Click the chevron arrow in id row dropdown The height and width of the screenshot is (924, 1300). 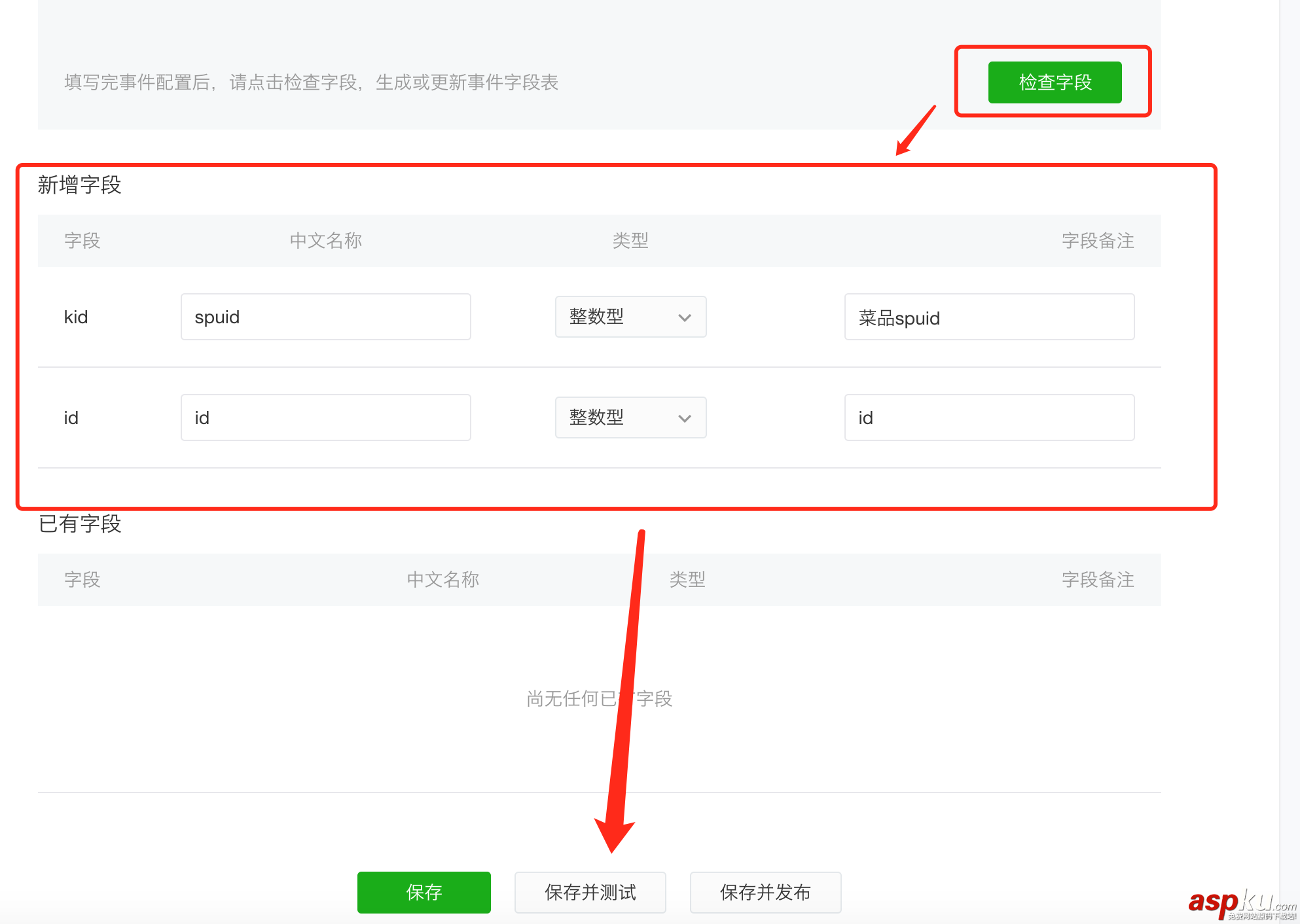pyautogui.click(x=685, y=418)
